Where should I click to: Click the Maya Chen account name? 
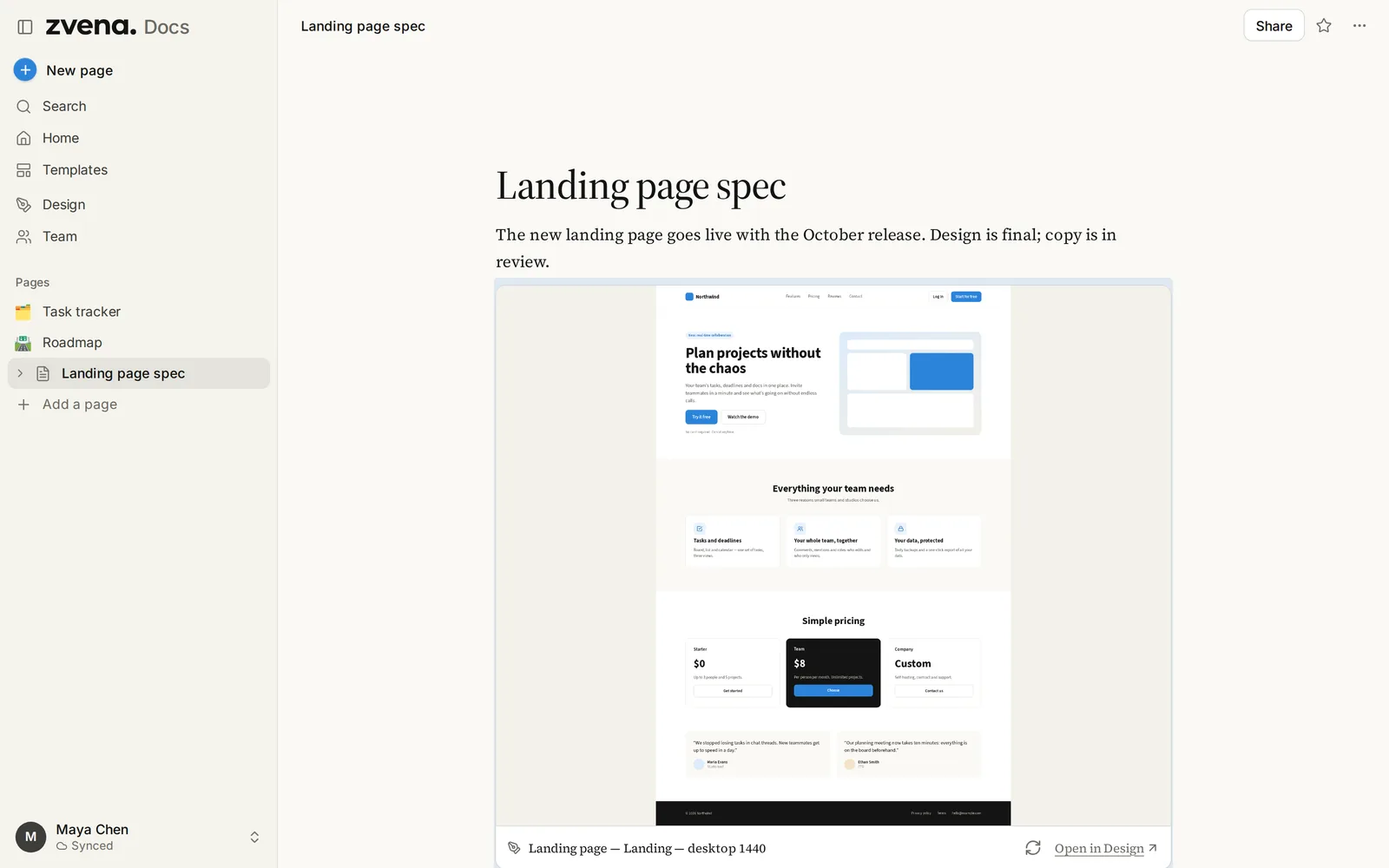[92, 830]
